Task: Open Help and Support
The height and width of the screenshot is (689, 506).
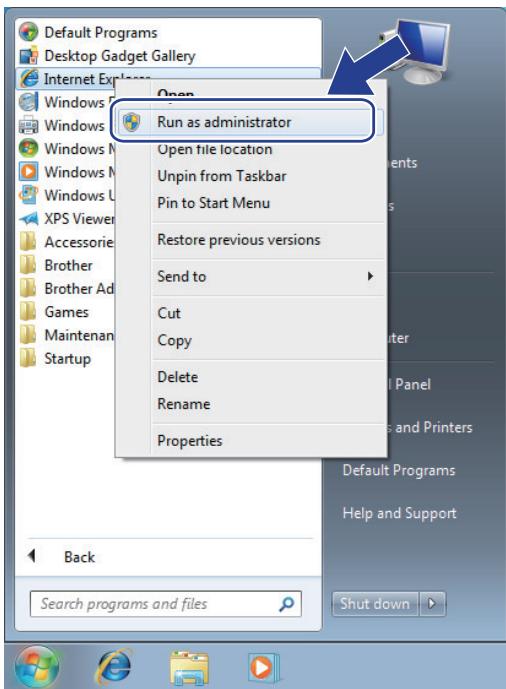Action: click(399, 513)
